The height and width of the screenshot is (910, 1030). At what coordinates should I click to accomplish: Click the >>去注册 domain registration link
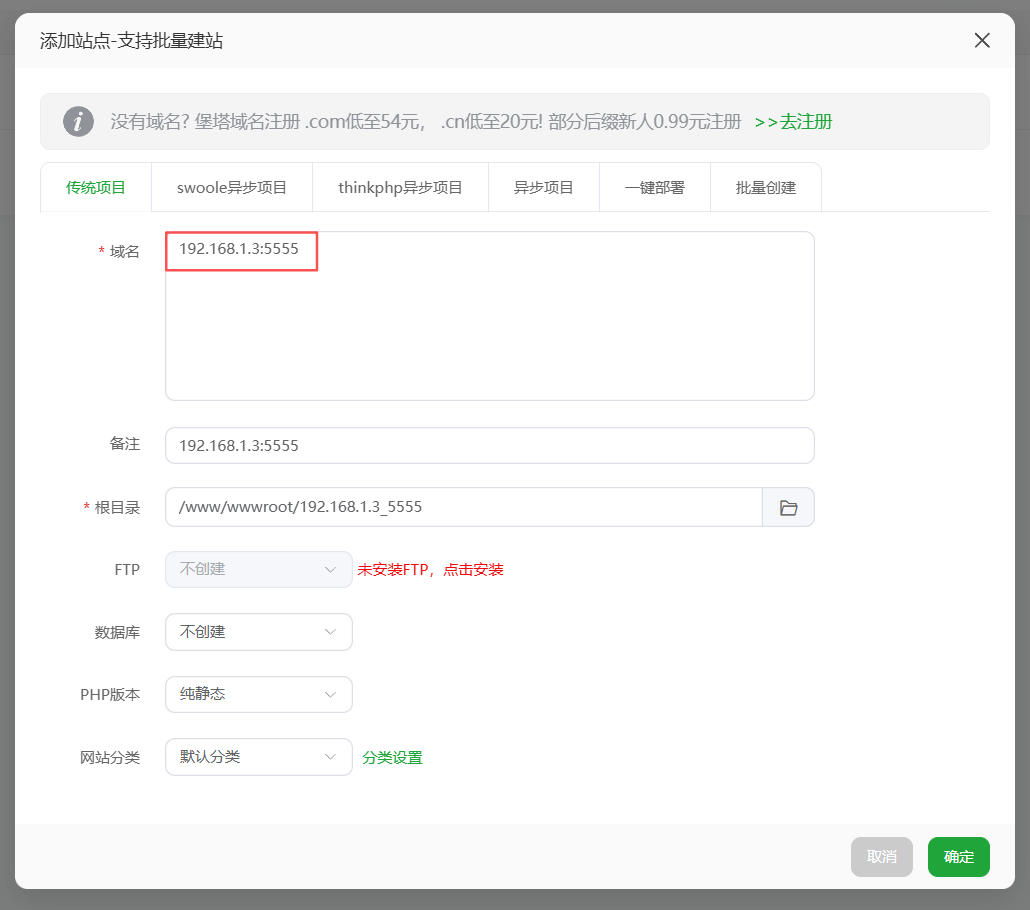(793, 122)
